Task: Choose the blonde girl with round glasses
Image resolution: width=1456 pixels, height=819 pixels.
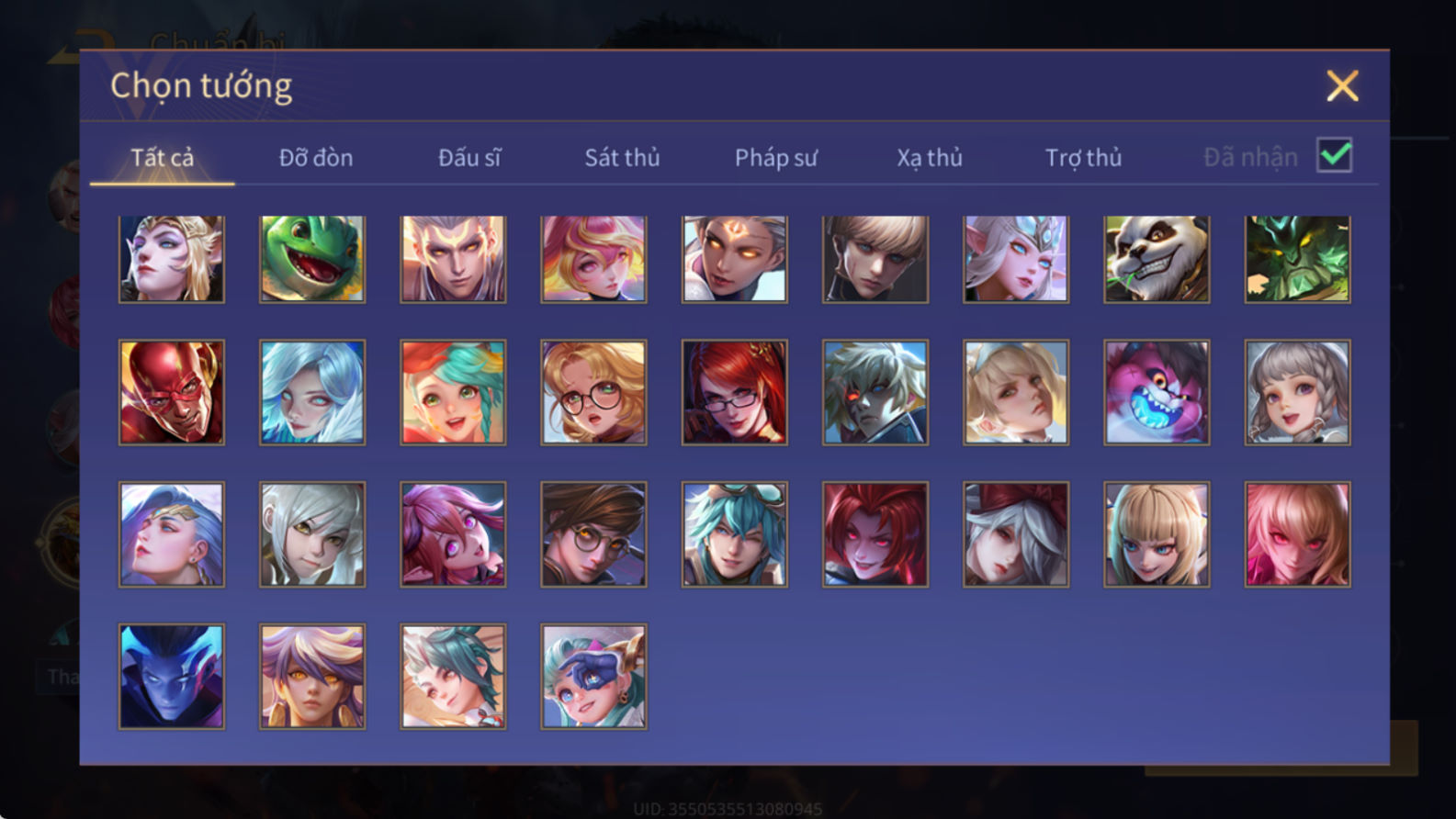Action: coord(593,393)
